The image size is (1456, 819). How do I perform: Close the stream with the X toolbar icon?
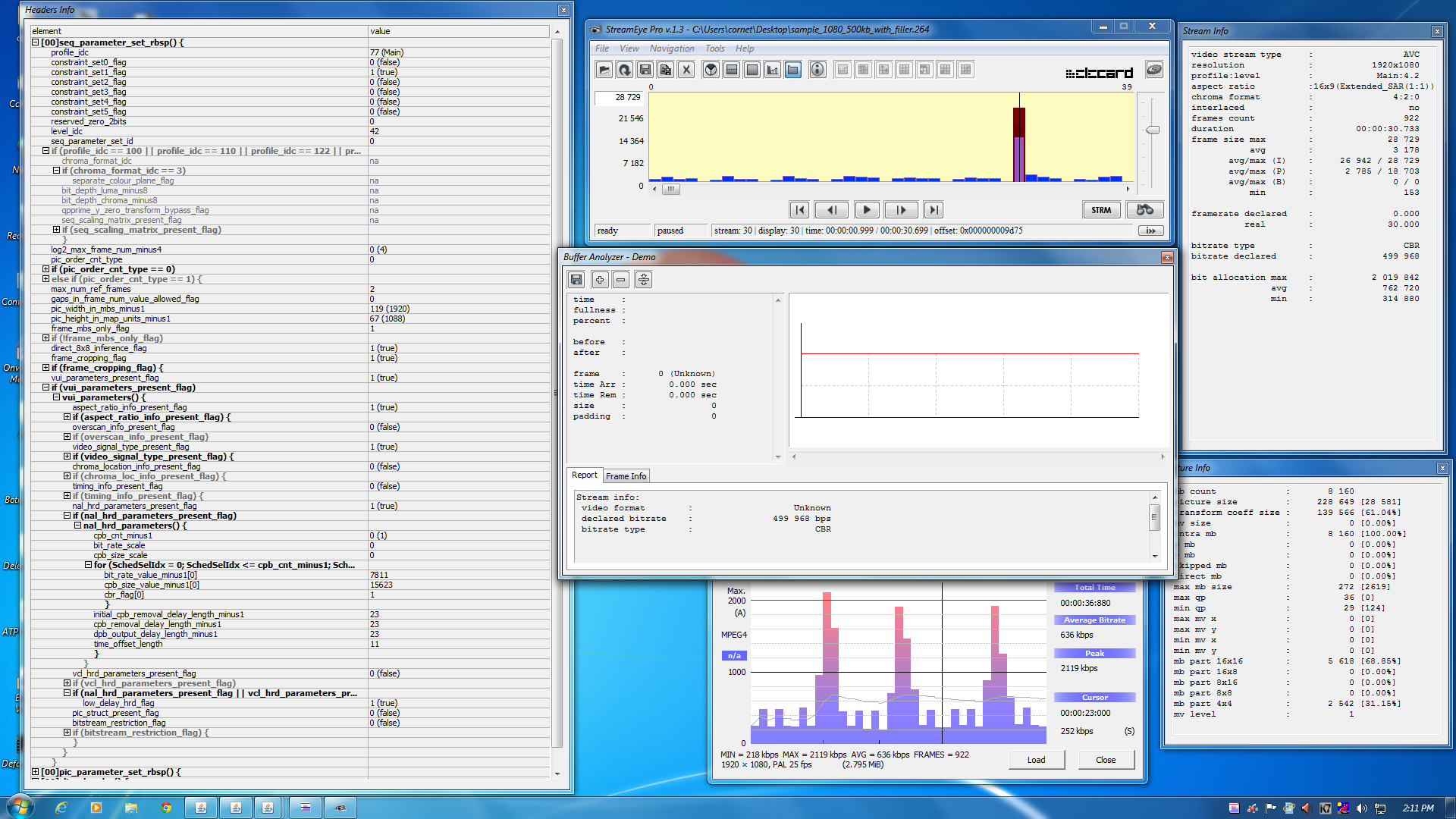686,70
